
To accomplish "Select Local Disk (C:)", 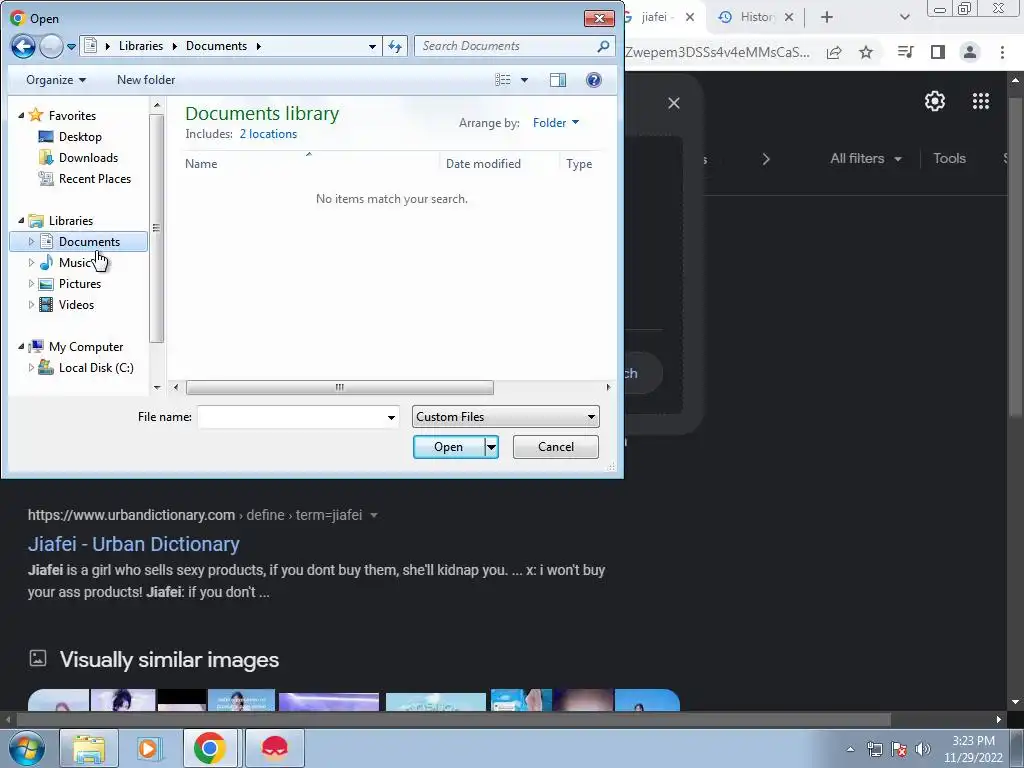I will (x=96, y=368).
